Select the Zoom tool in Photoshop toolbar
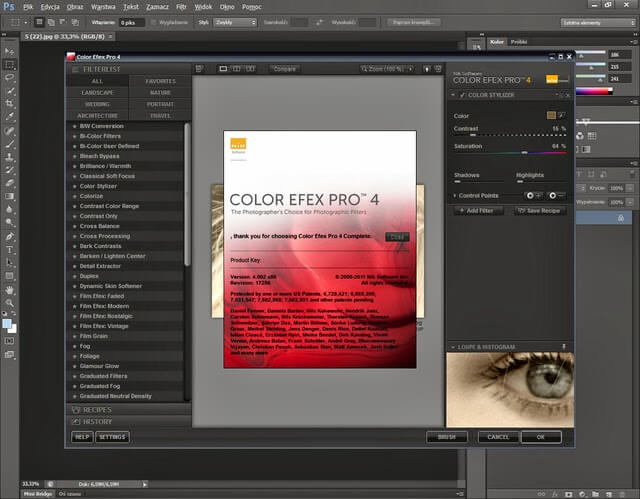 click(9, 303)
